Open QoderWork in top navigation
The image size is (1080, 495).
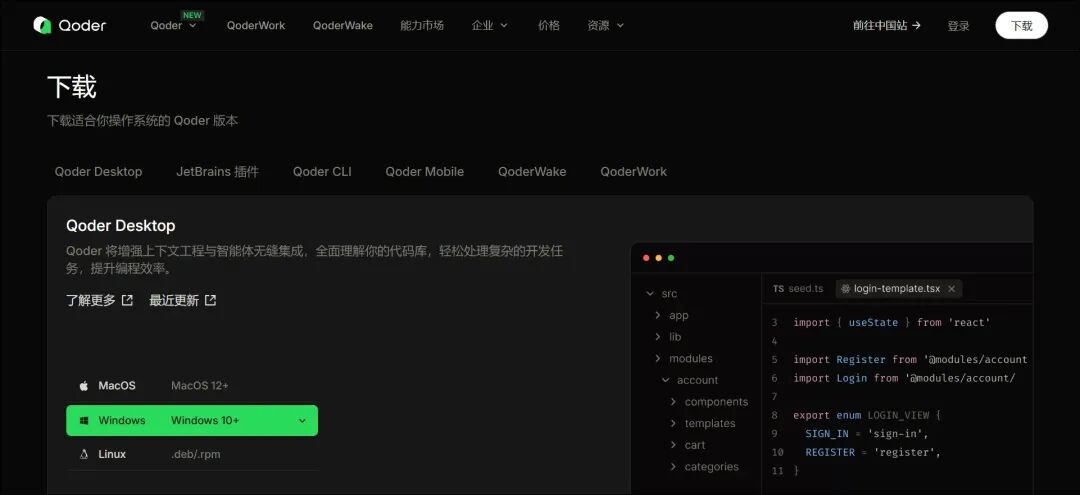(256, 25)
